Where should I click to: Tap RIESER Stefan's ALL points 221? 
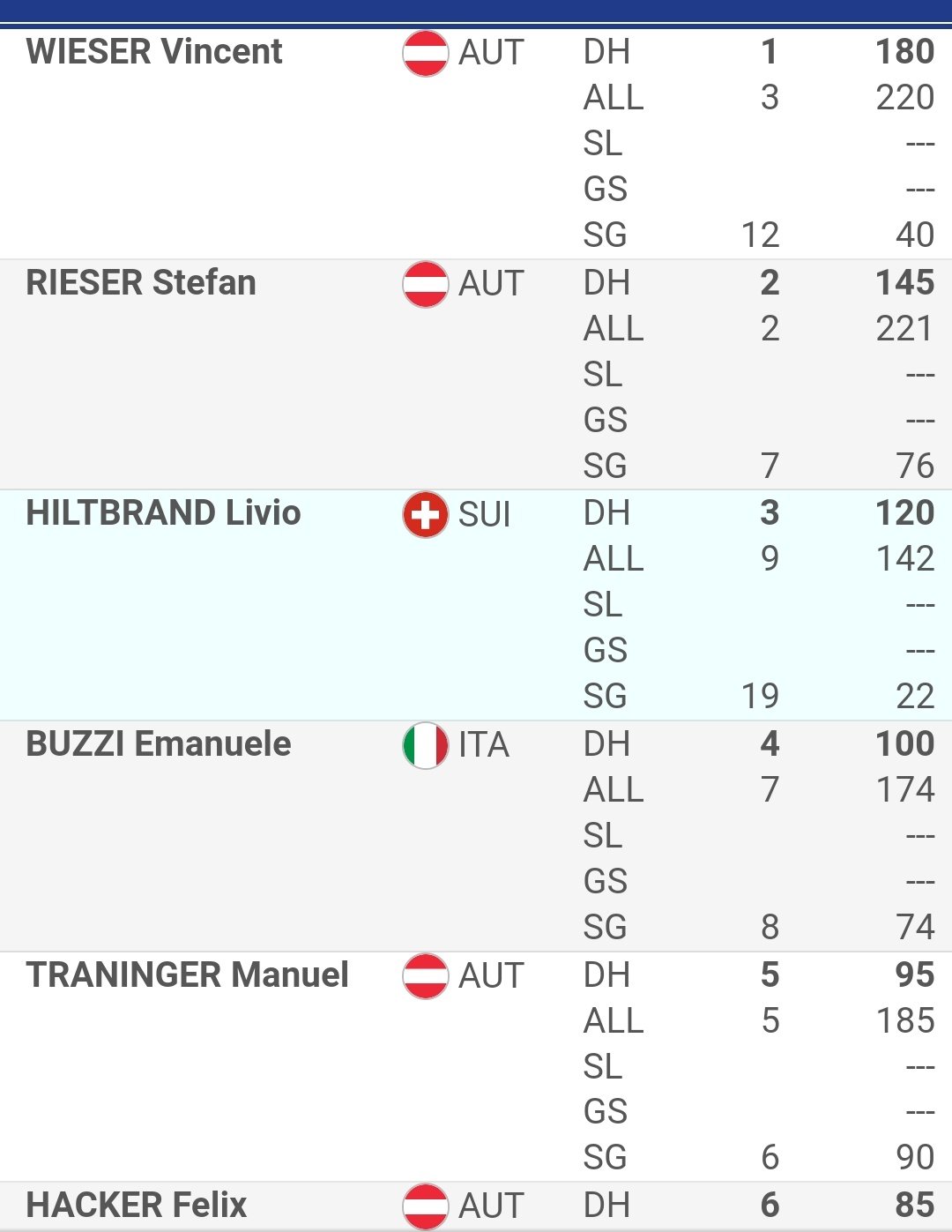pos(904,328)
